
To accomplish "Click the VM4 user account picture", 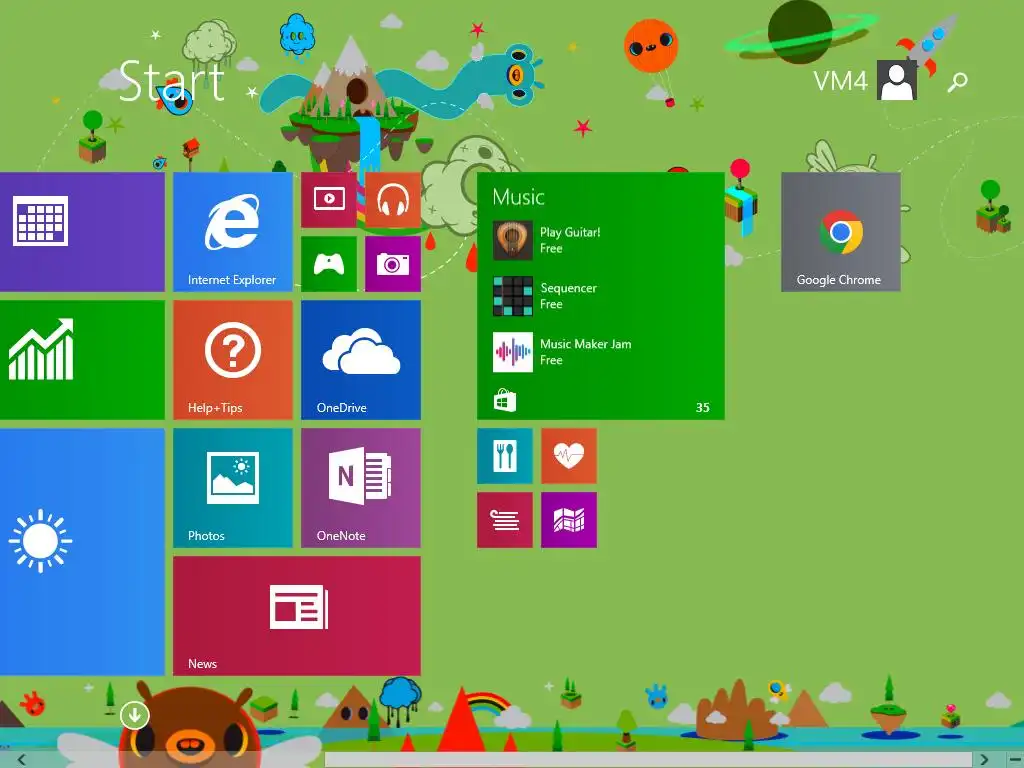I will 897,80.
